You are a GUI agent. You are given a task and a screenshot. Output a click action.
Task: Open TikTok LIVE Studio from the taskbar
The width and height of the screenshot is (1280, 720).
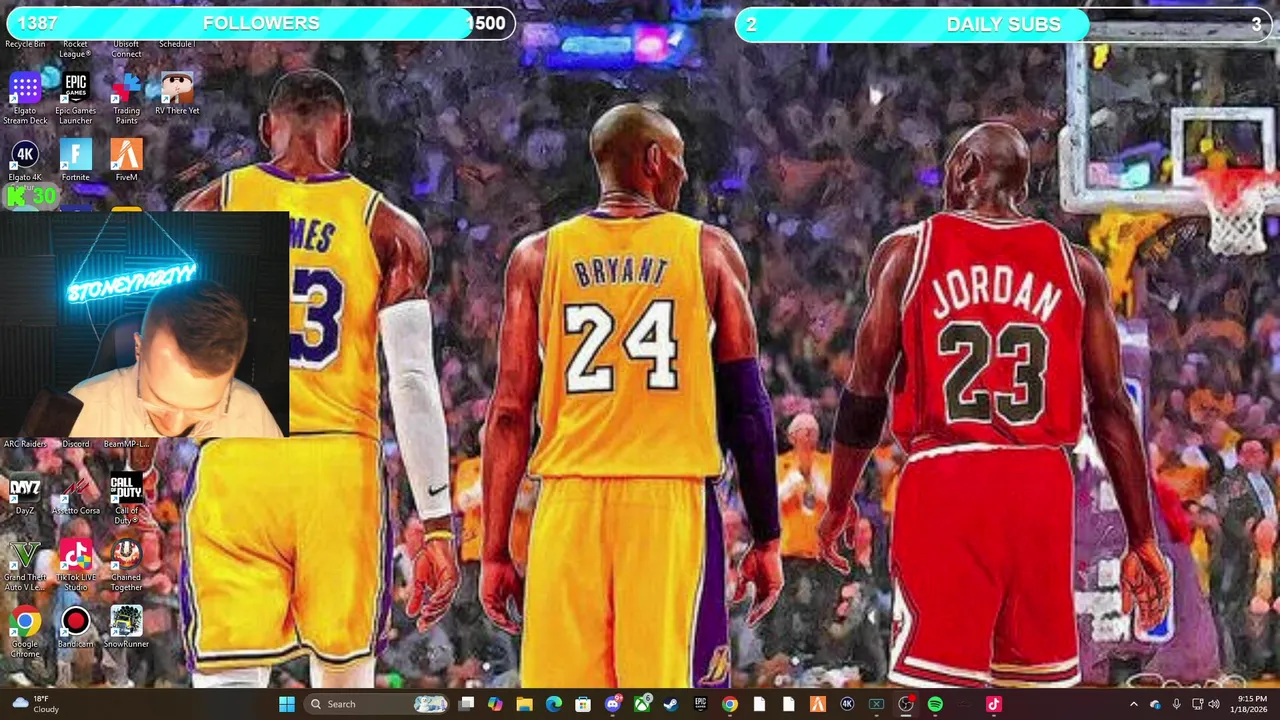click(x=994, y=704)
